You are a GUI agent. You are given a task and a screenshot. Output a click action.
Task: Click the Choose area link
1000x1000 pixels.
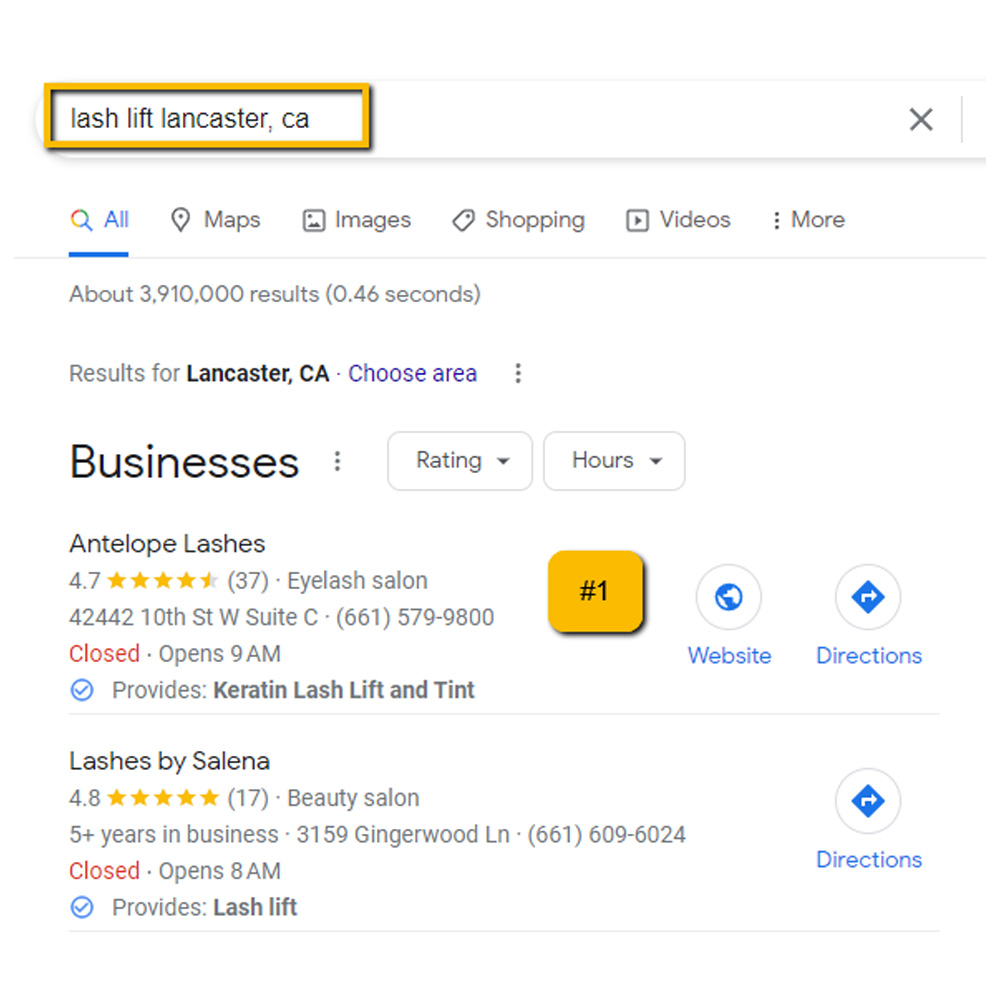pyautogui.click(x=412, y=374)
